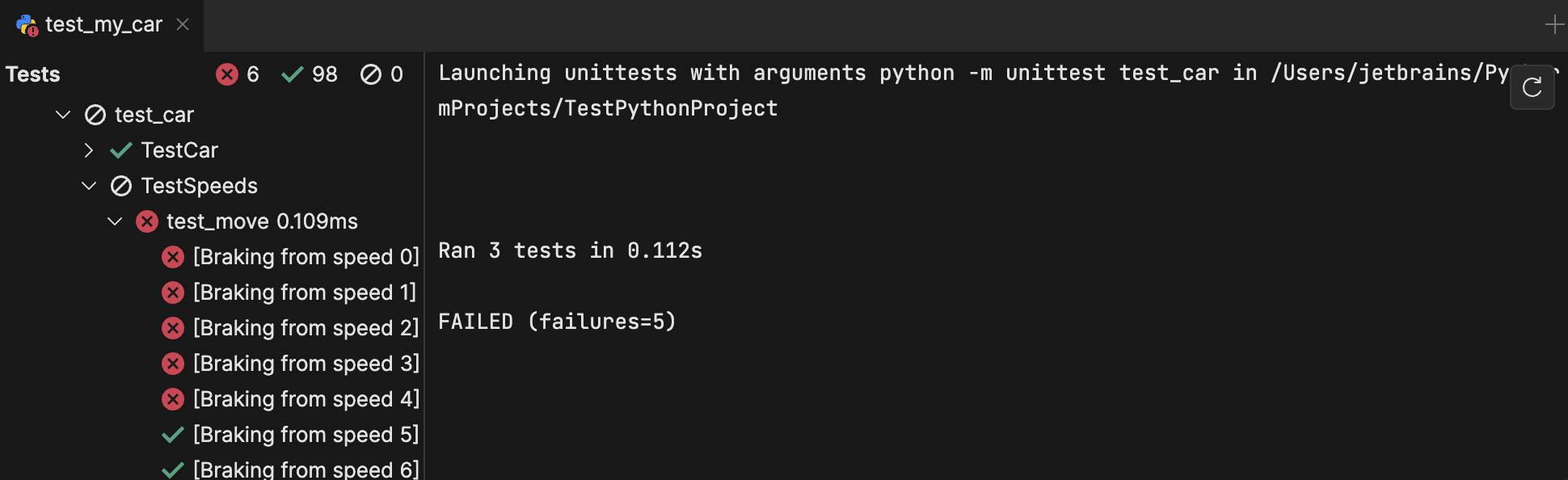Click the red cross icon on Braking from speed 4

coord(173,399)
